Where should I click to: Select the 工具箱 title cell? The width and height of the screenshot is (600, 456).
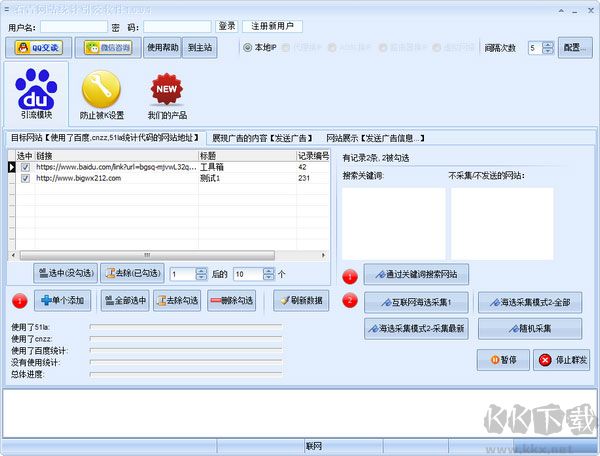tap(248, 167)
